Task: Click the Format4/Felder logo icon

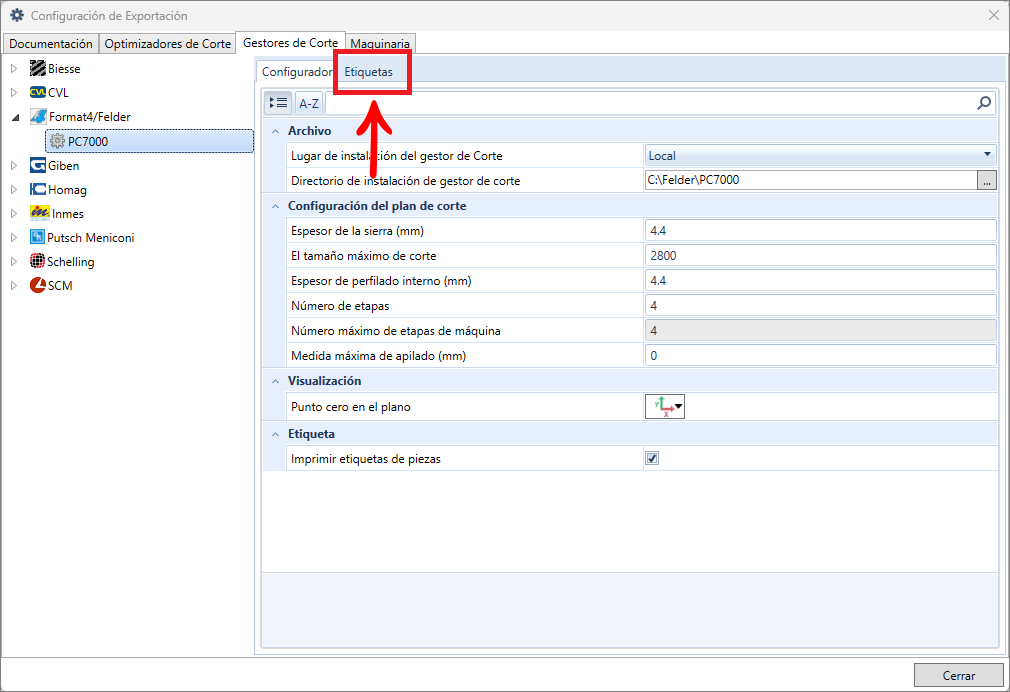Action: (39, 117)
